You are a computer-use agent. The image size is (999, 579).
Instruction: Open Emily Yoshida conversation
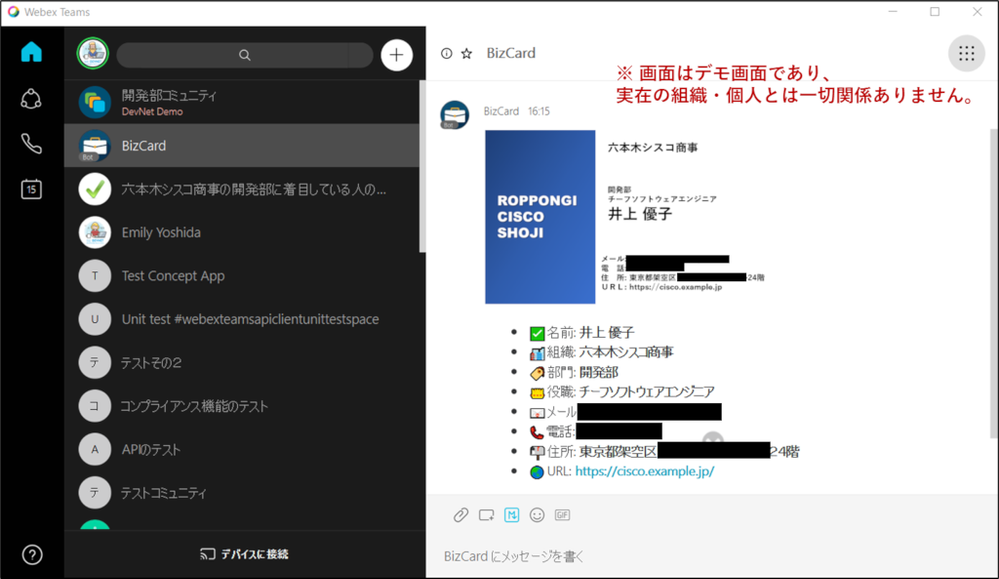[241, 232]
